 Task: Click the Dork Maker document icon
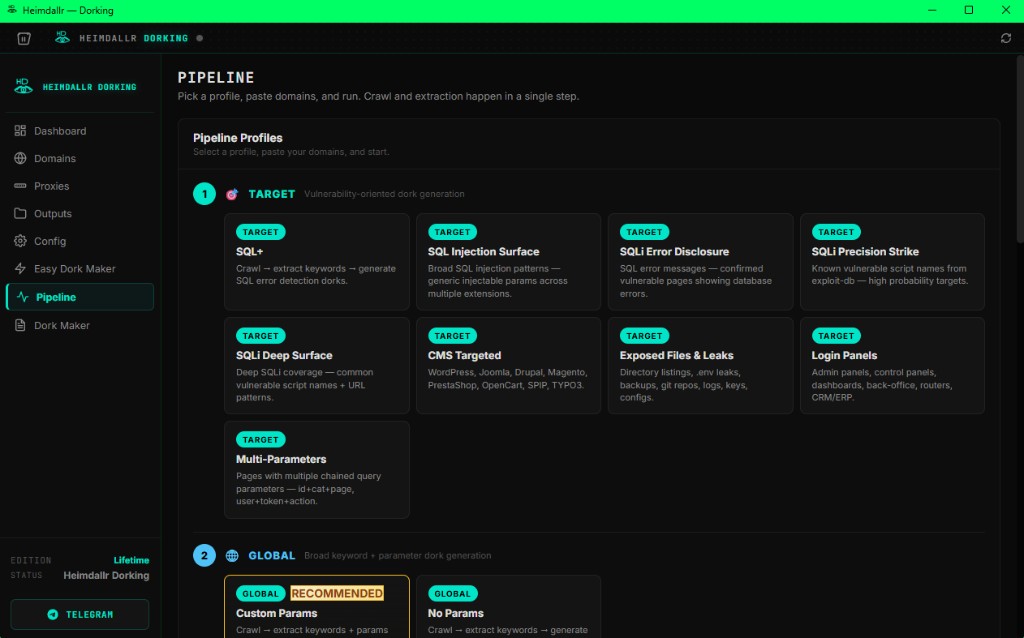click(x=20, y=325)
